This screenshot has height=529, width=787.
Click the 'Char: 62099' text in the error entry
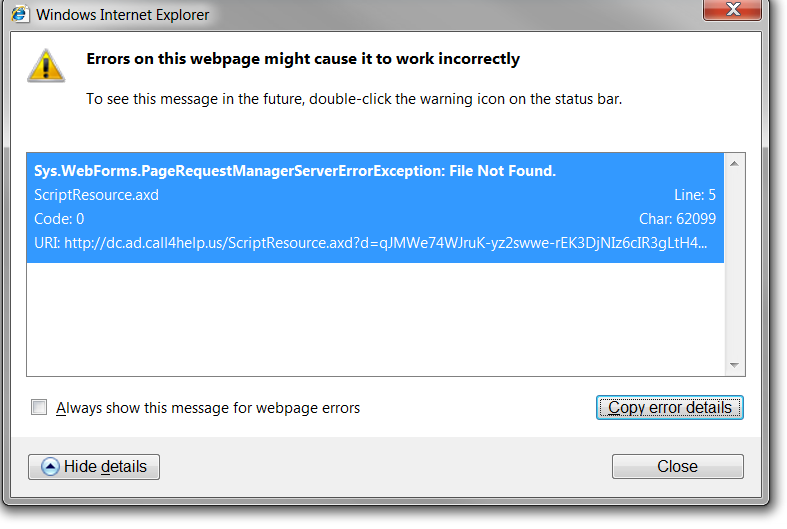coord(677,219)
